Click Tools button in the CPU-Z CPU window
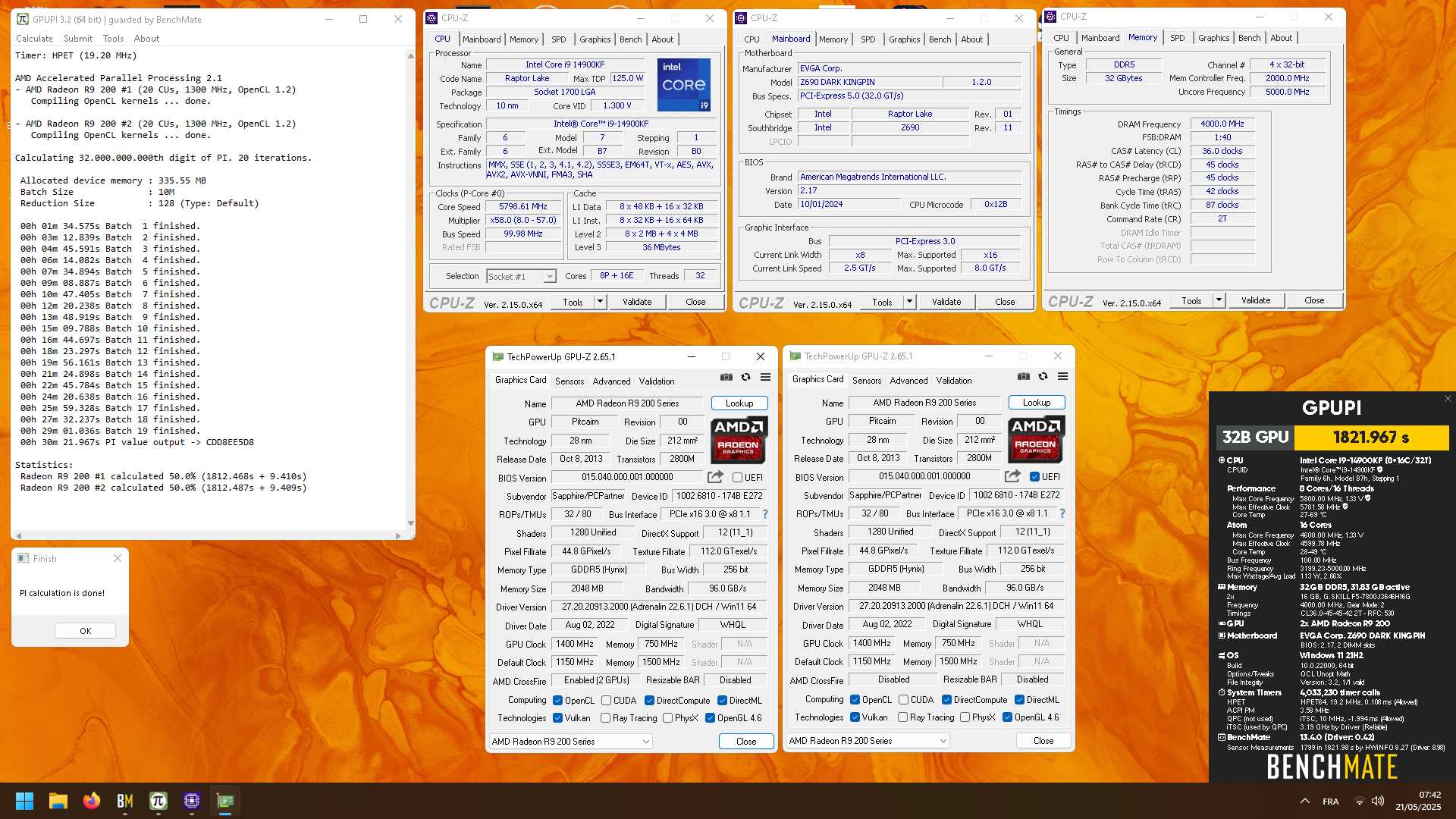Image resolution: width=1456 pixels, height=819 pixels. (x=573, y=302)
